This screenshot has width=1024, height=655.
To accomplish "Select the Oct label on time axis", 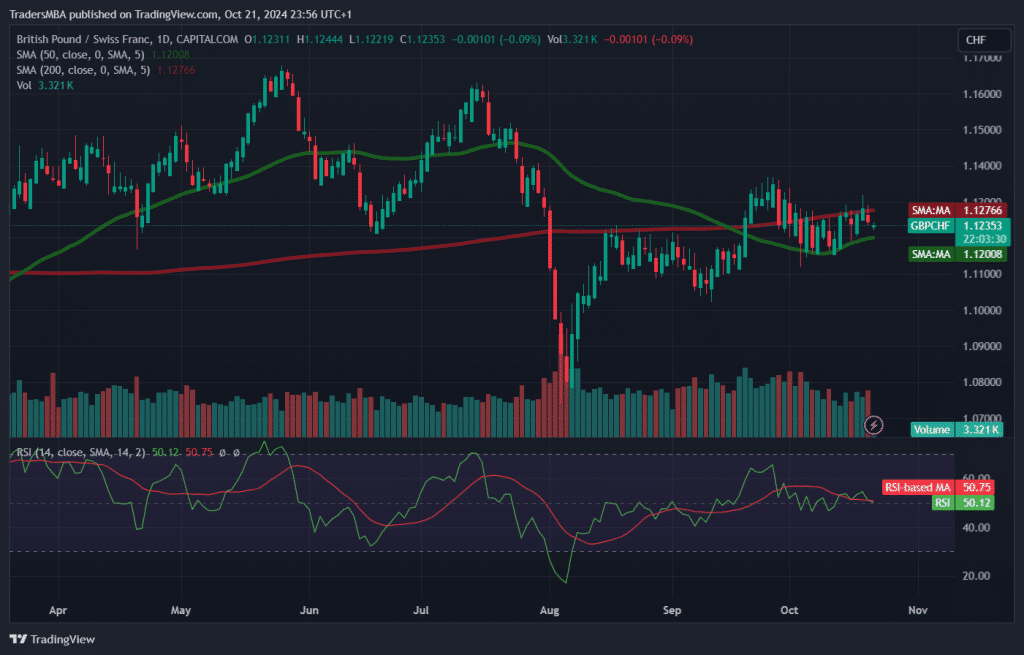I will [x=790, y=608].
